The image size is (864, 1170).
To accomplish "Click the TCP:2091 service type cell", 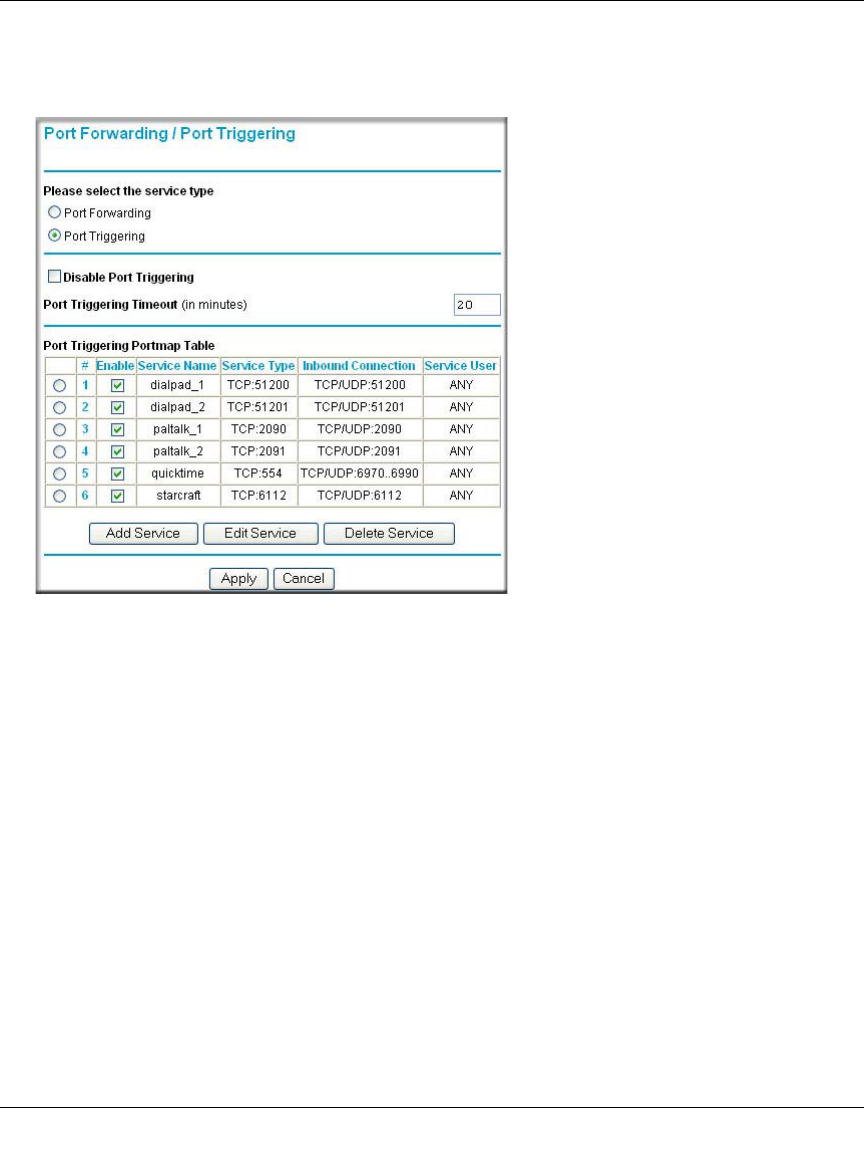I will click(258, 451).
